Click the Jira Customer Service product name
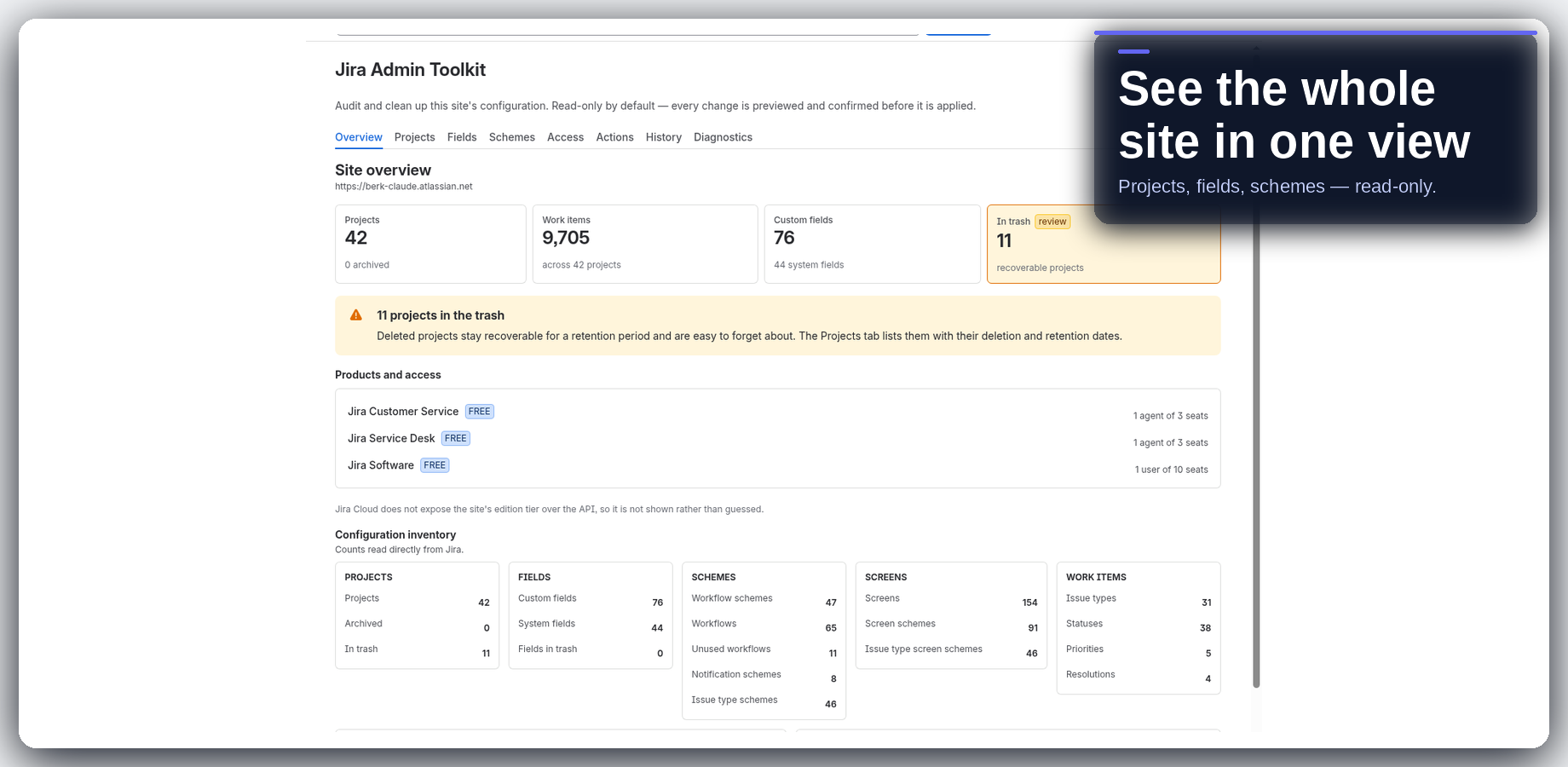This screenshot has height=767, width=1568. coord(403,412)
